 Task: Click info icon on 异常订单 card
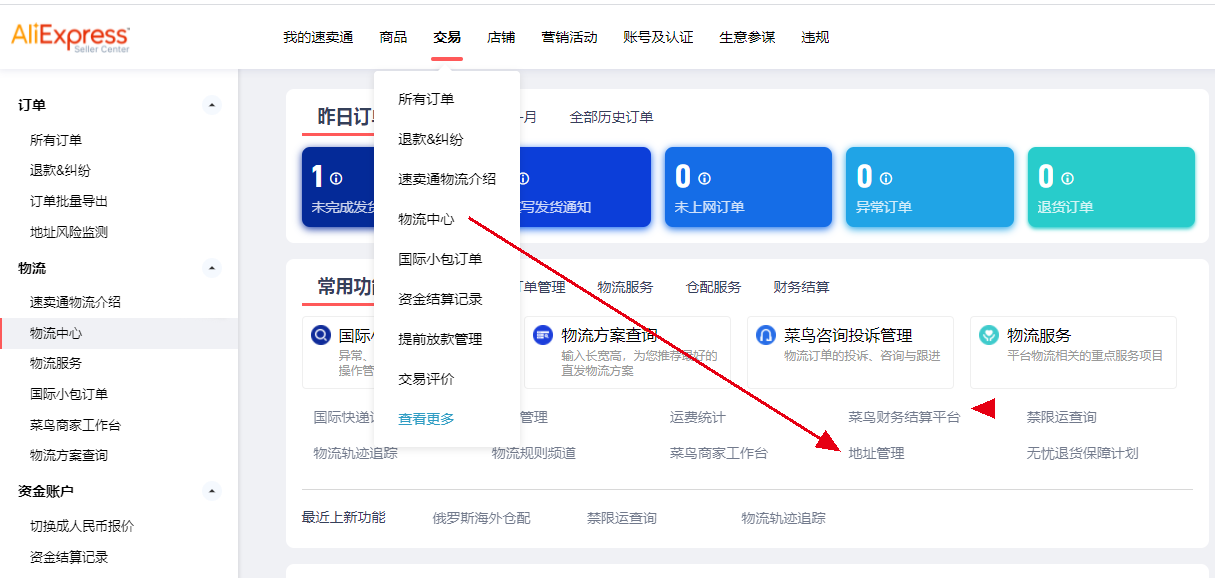click(x=886, y=179)
